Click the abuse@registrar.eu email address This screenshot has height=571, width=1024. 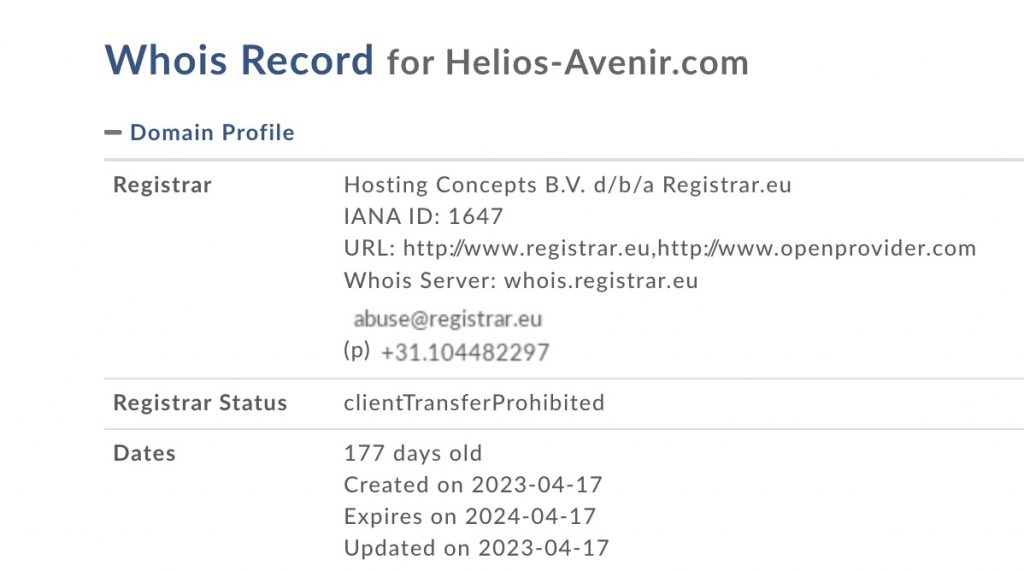pyautogui.click(x=447, y=319)
